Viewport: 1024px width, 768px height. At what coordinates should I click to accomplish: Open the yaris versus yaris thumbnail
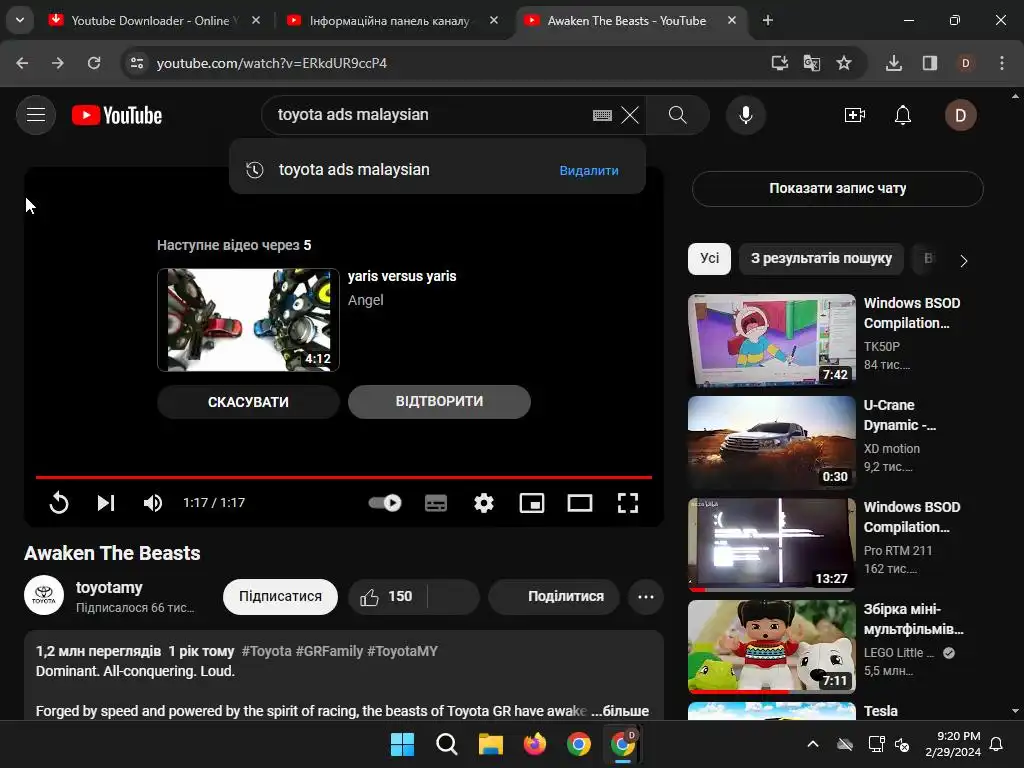(x=248, y=320)
